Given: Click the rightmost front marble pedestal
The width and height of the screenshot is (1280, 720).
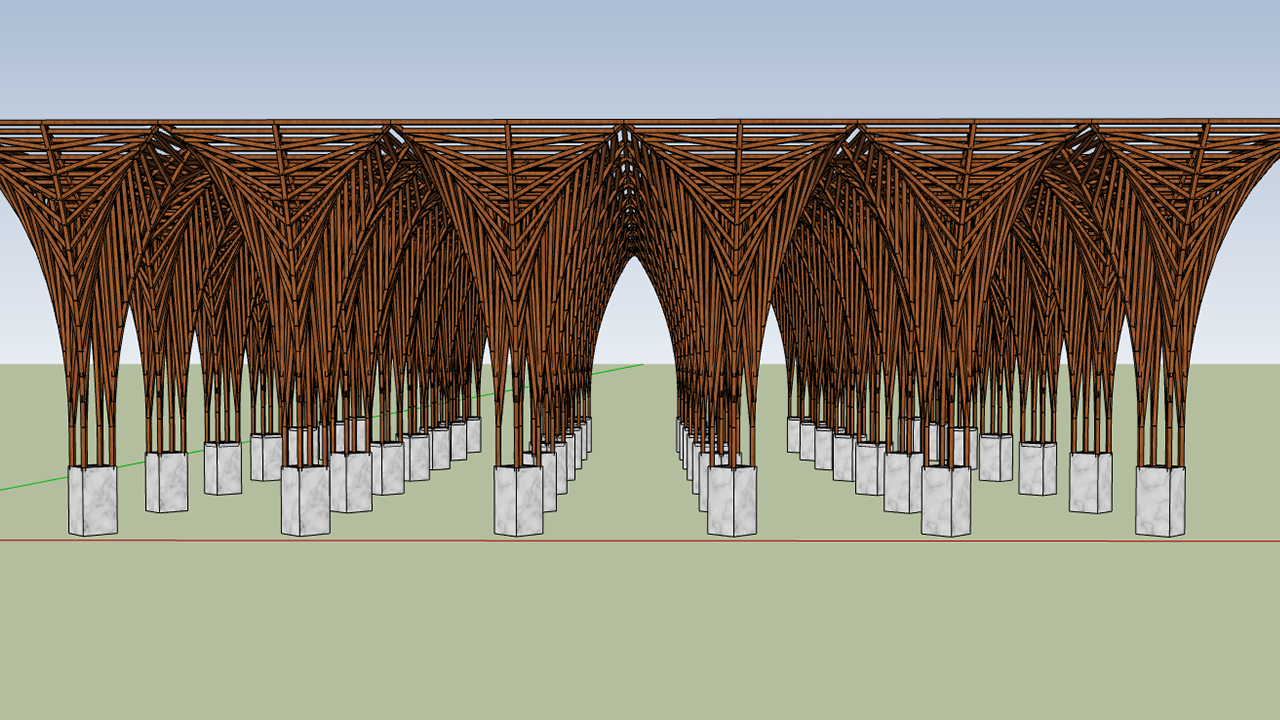Looking at the screenshot, I should pyautogui.click(x=1160, y=501).
